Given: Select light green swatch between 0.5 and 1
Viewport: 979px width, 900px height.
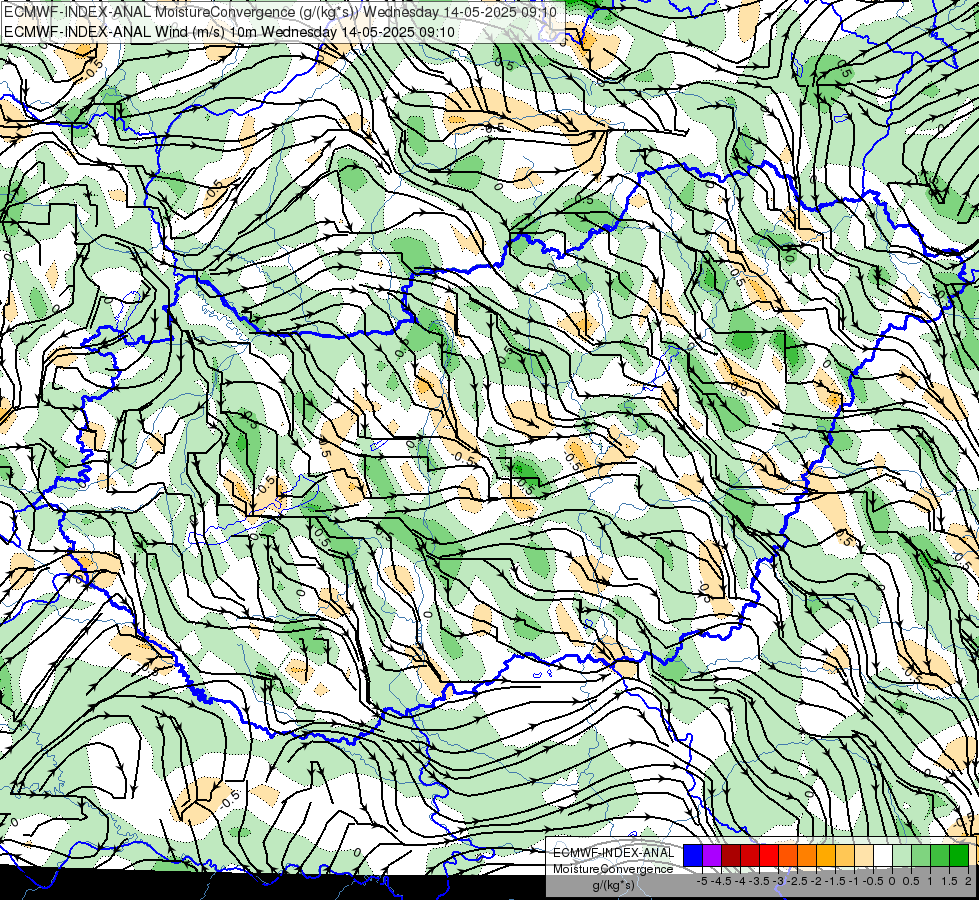Looking at the screenshot, I should click(921, 855).
